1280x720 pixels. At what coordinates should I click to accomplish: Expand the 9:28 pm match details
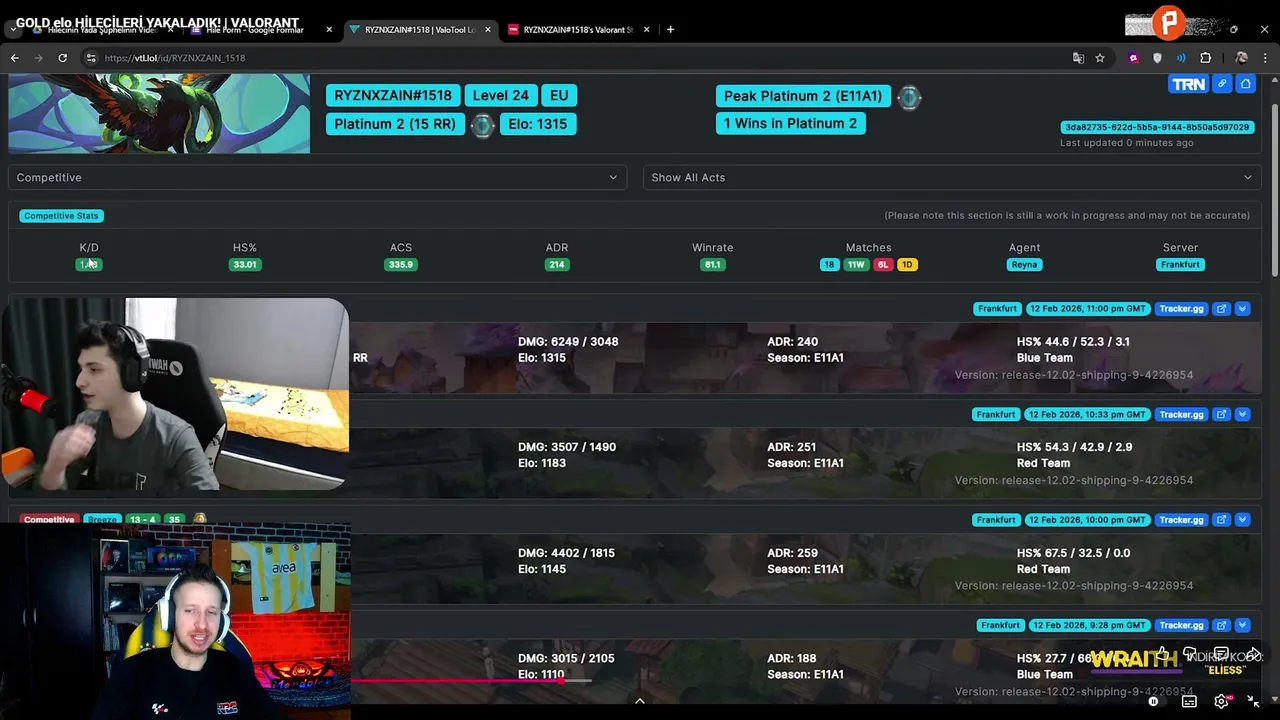click(x=1242, y=625)
